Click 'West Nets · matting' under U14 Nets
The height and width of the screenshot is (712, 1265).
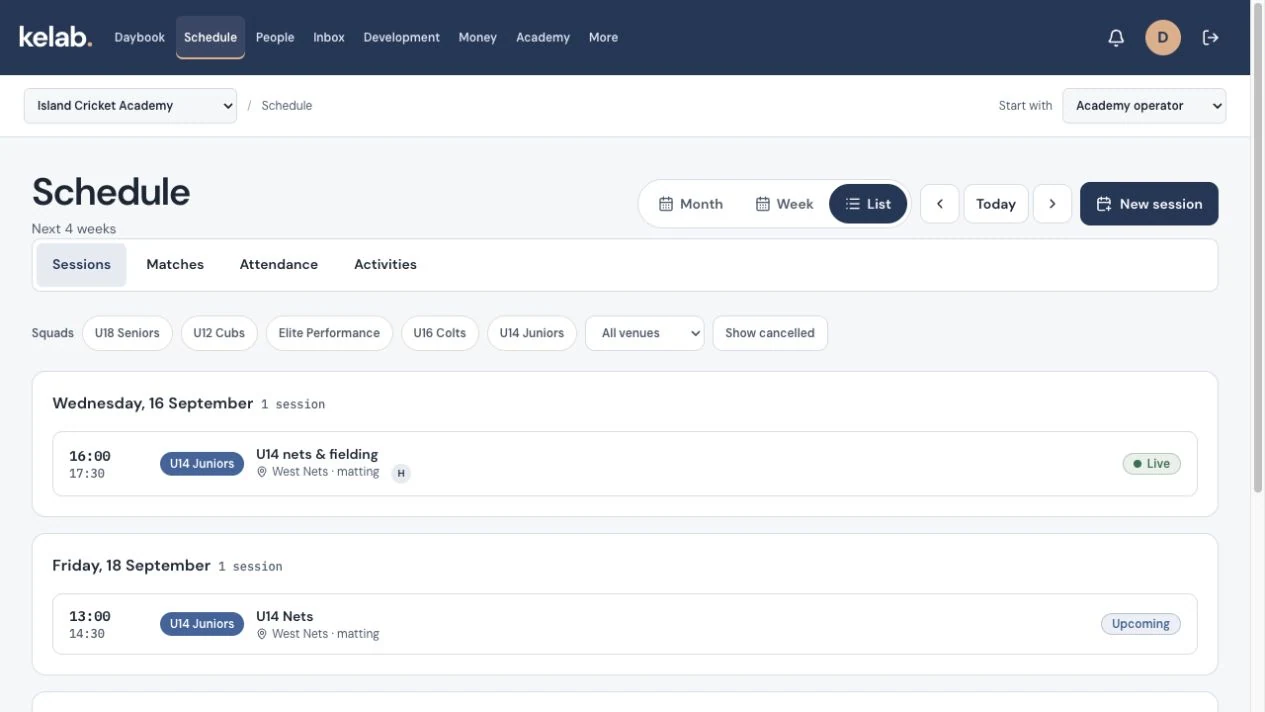click(325, 634)
